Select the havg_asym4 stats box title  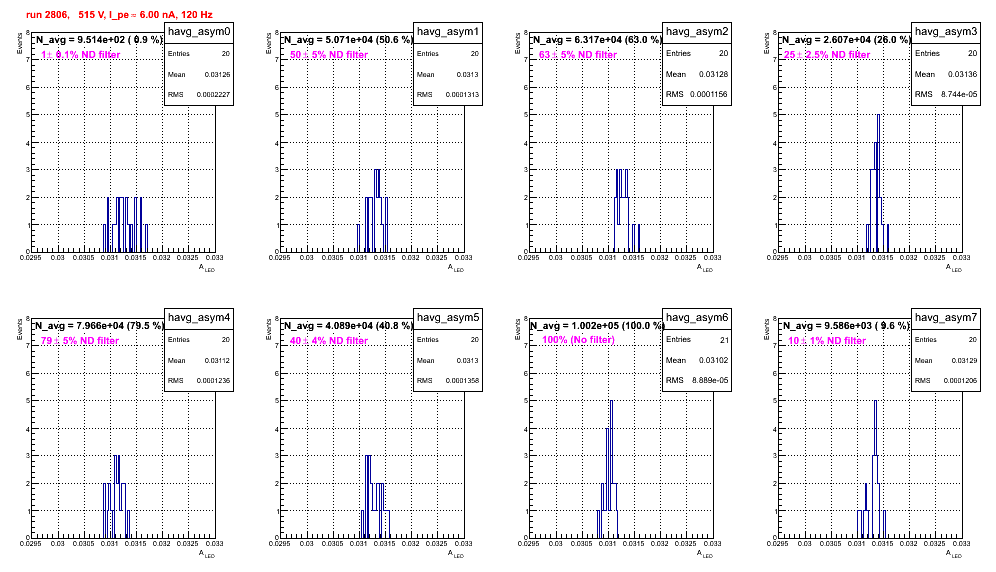199,318
